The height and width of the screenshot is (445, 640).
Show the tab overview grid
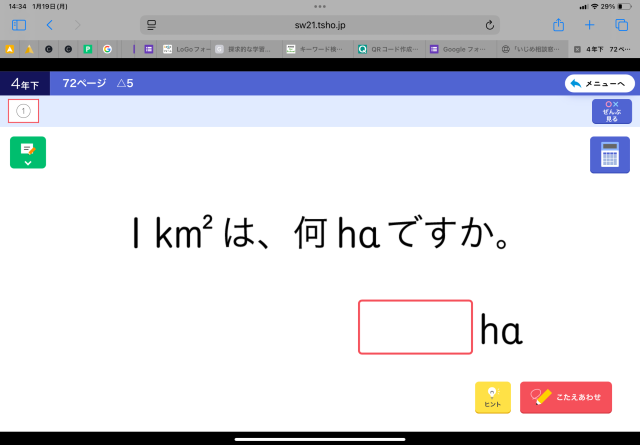(620, 24)
